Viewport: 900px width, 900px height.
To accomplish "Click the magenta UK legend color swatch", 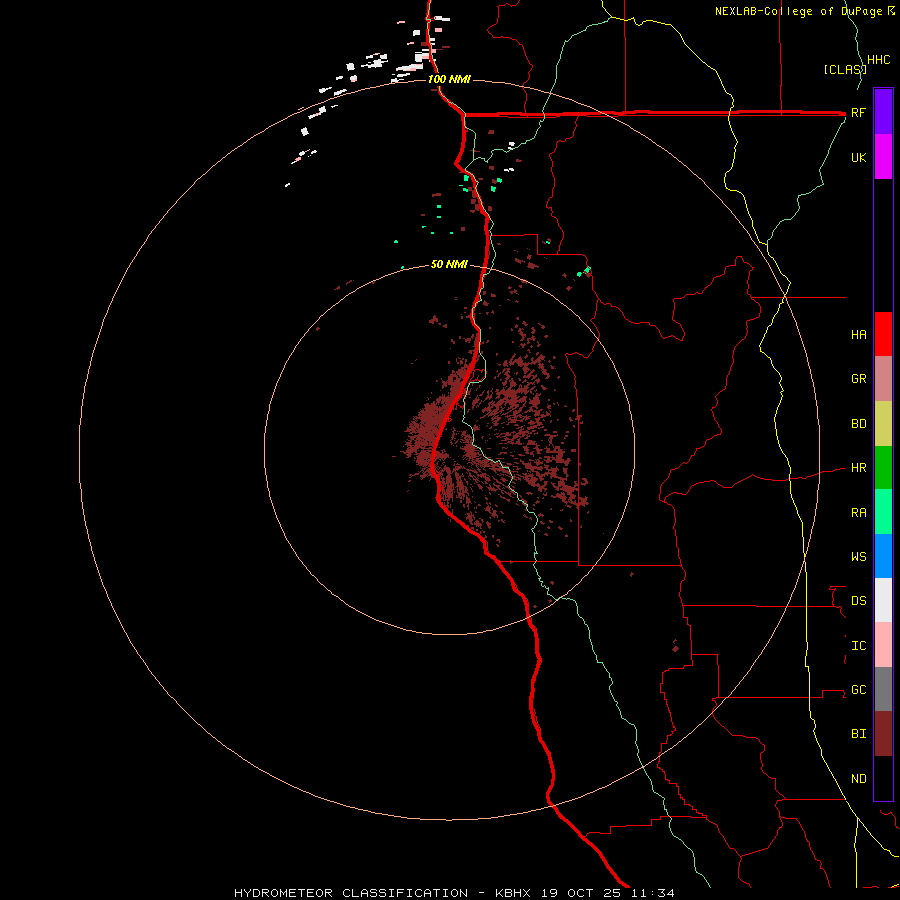I will [883, 156].
